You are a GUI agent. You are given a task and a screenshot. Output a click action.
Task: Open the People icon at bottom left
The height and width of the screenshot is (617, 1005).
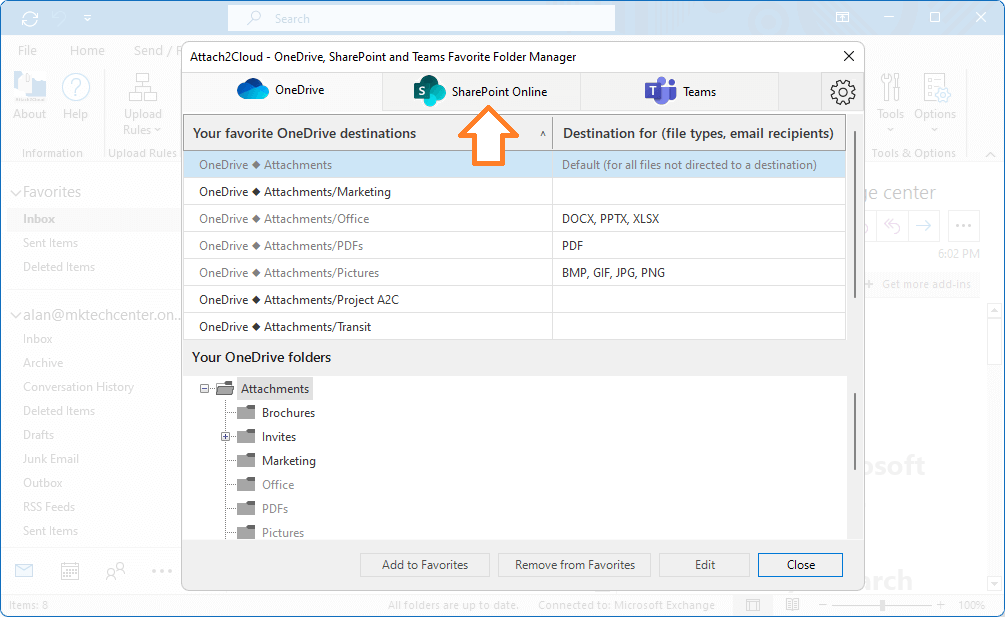[x=114, y=570]
